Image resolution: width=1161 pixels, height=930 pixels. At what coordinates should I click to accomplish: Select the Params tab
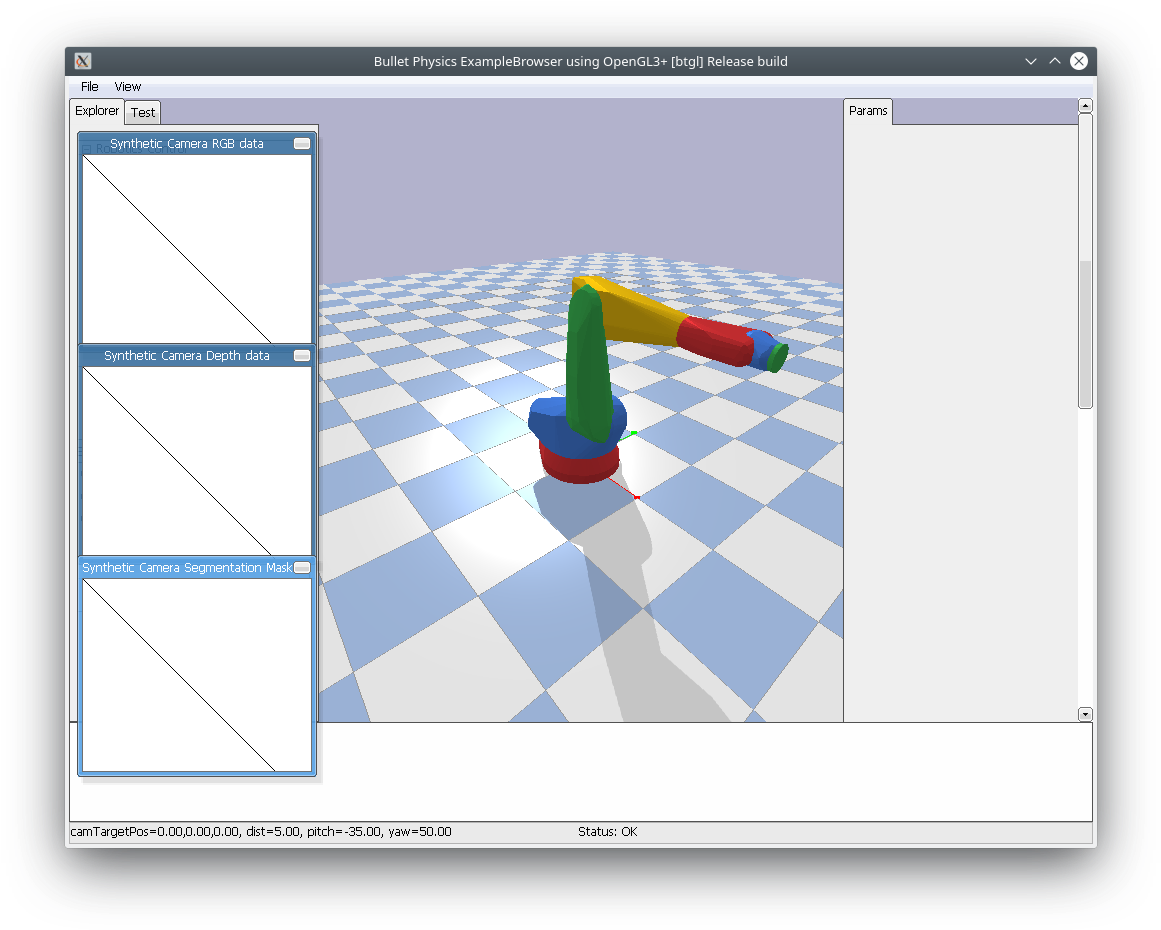pyautogui.click(x=868, y=111)
